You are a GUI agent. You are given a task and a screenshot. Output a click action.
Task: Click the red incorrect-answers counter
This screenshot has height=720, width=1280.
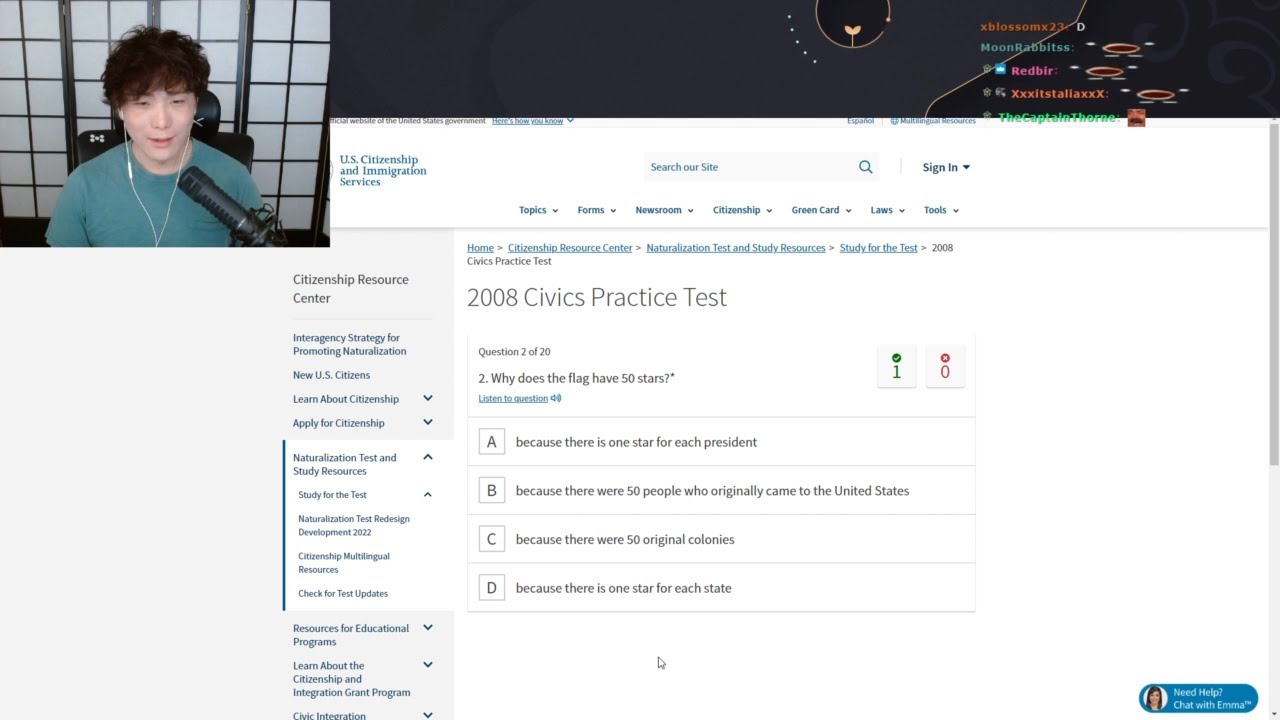[x=945, y=366]
